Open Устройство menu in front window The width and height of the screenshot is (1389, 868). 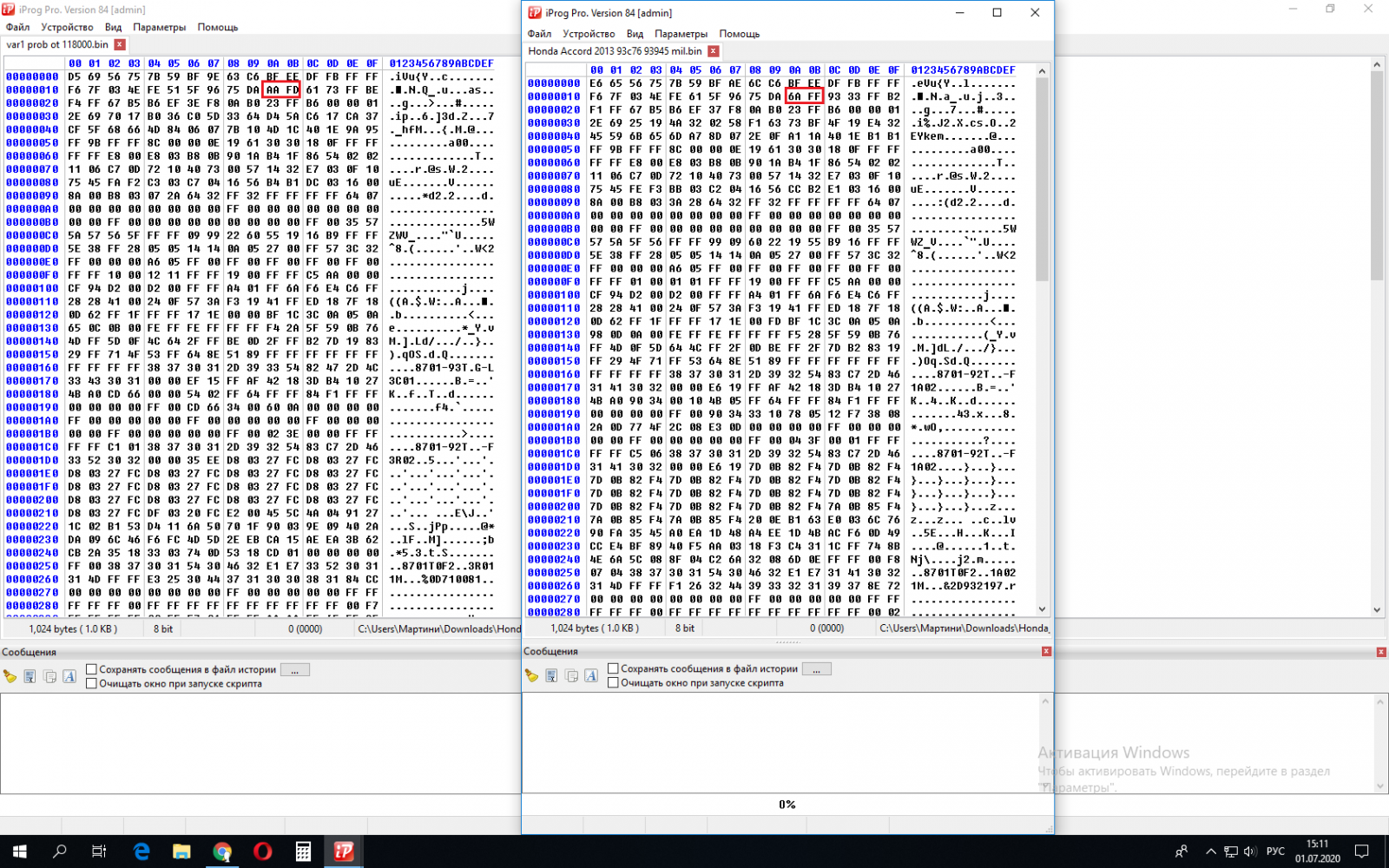coord(589,34)
